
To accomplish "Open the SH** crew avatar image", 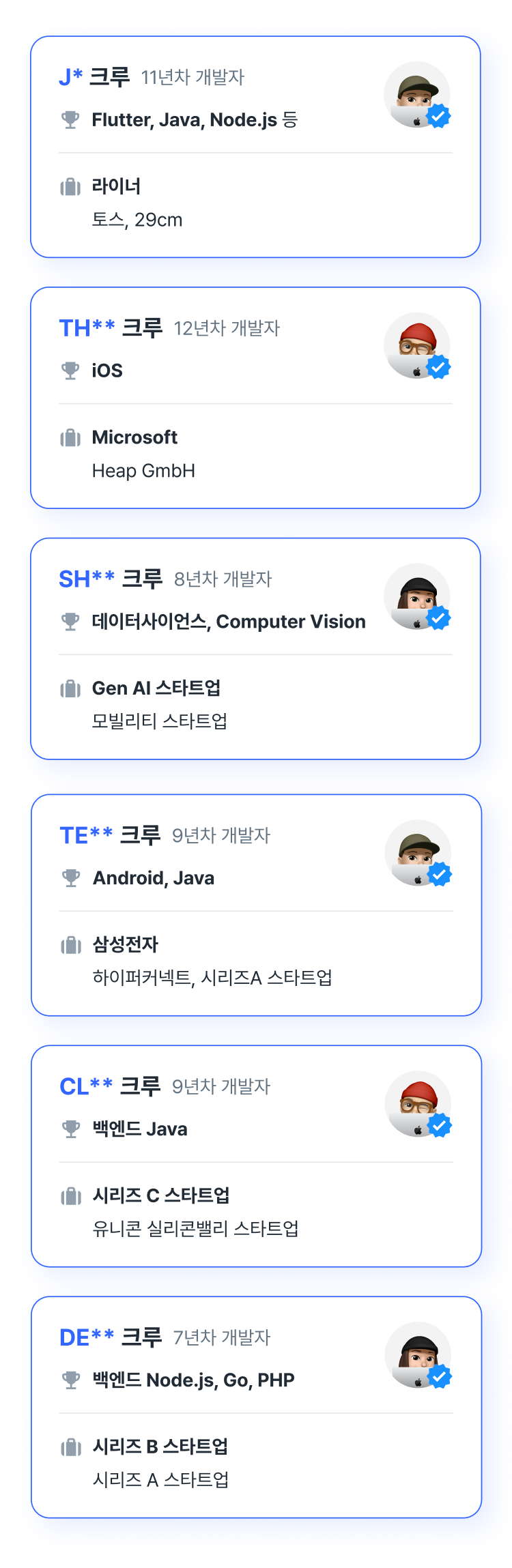I will click(x=417, y=596).
